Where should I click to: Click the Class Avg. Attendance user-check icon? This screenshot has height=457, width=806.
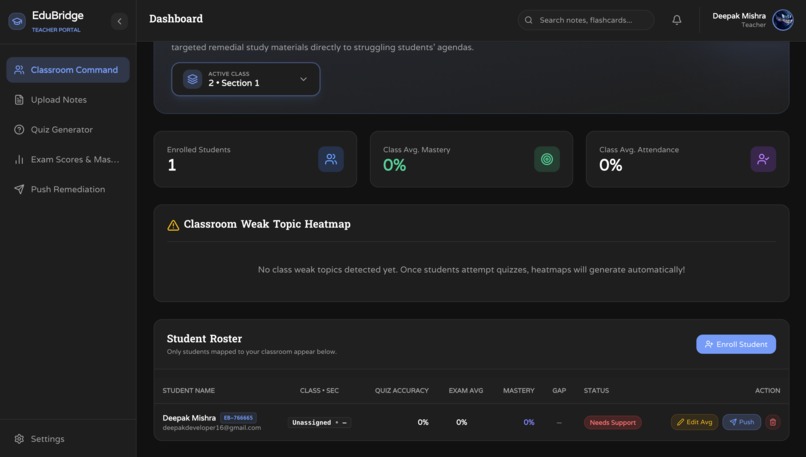(763, 159)
